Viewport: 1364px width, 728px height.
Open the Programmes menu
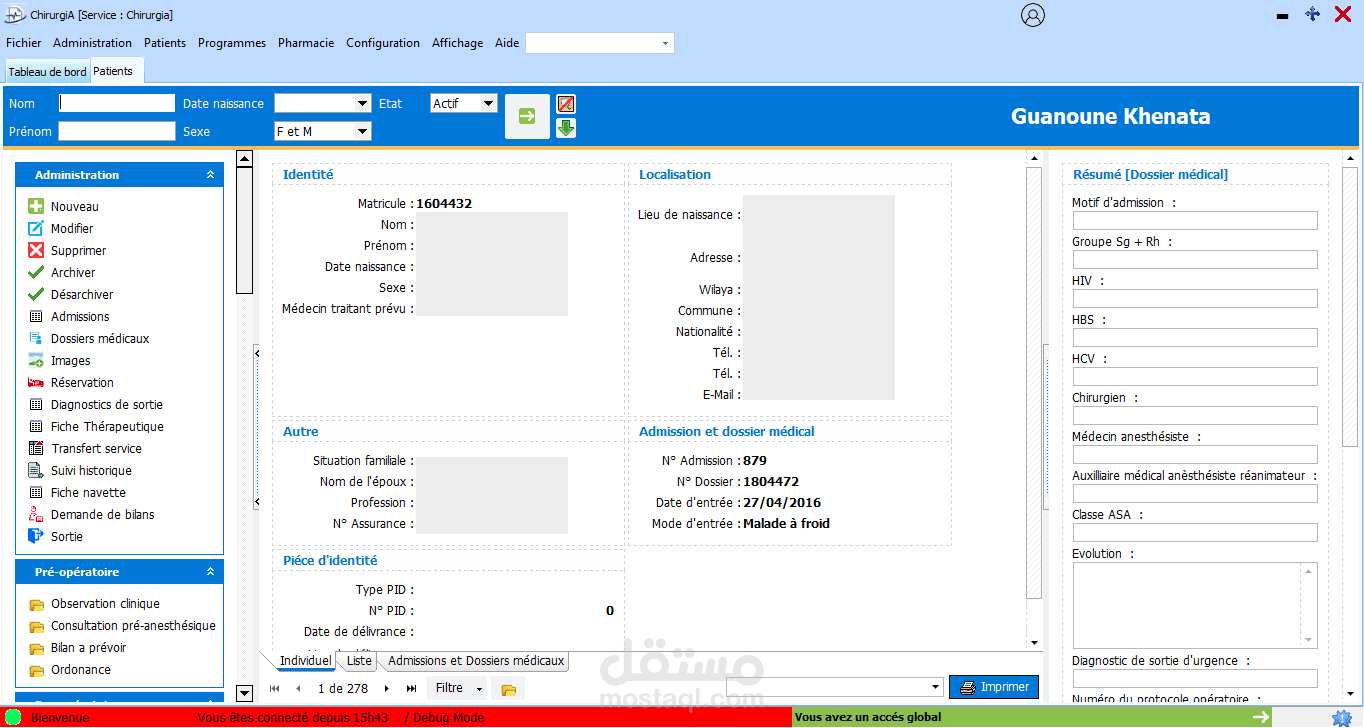[232, 43]
